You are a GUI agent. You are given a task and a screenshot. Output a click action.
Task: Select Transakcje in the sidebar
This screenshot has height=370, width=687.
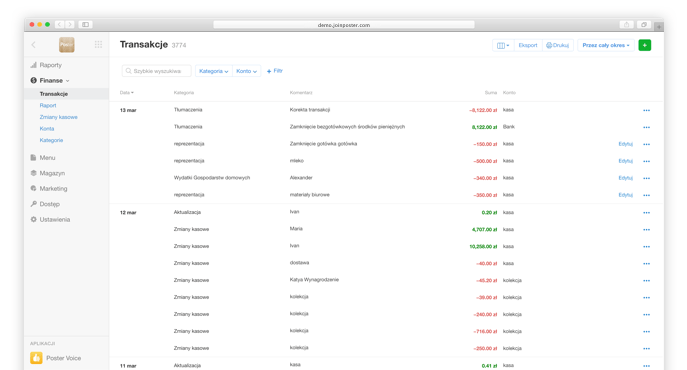point(53,94)
